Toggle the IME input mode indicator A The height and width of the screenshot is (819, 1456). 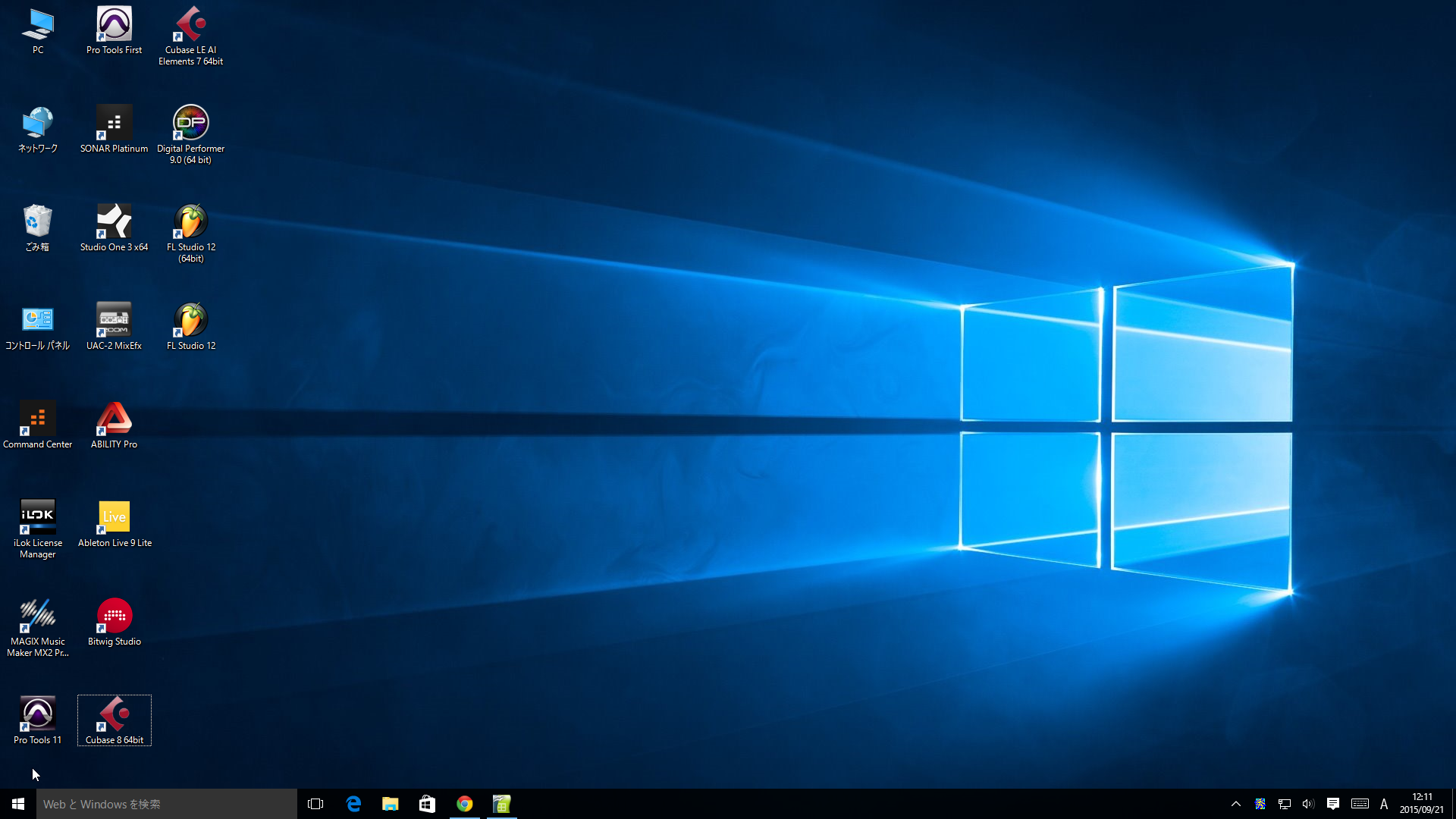pos(1384,804)
